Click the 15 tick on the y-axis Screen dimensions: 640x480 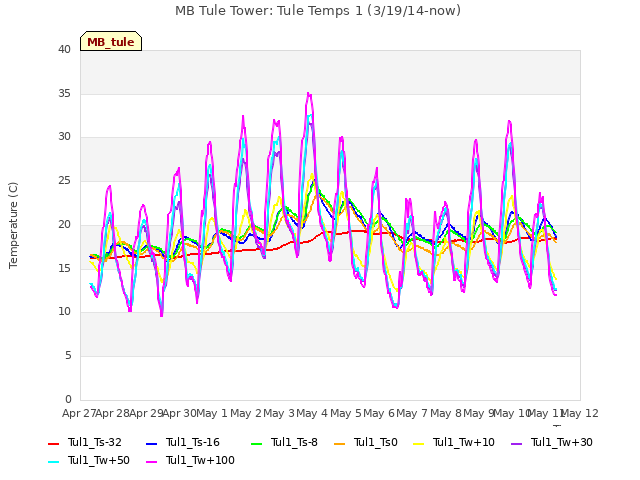point(64,268)
